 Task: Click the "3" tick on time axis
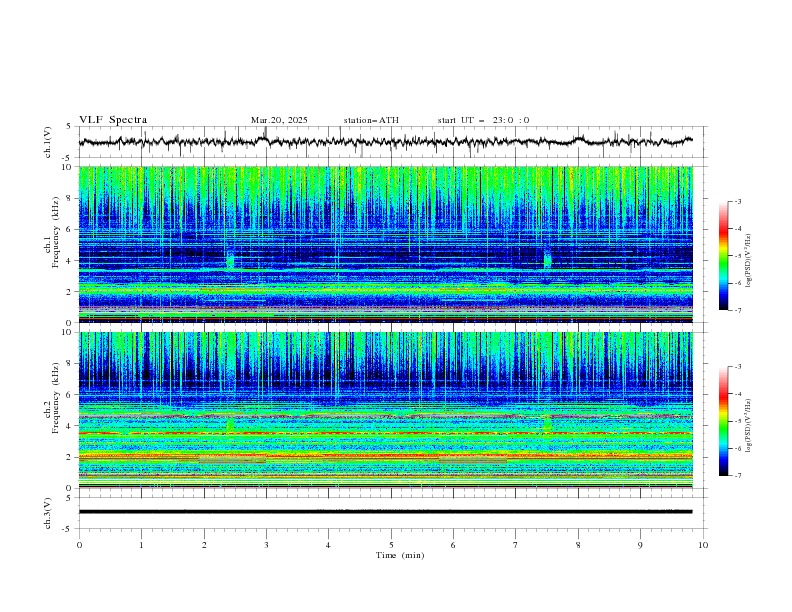(266, 545)
